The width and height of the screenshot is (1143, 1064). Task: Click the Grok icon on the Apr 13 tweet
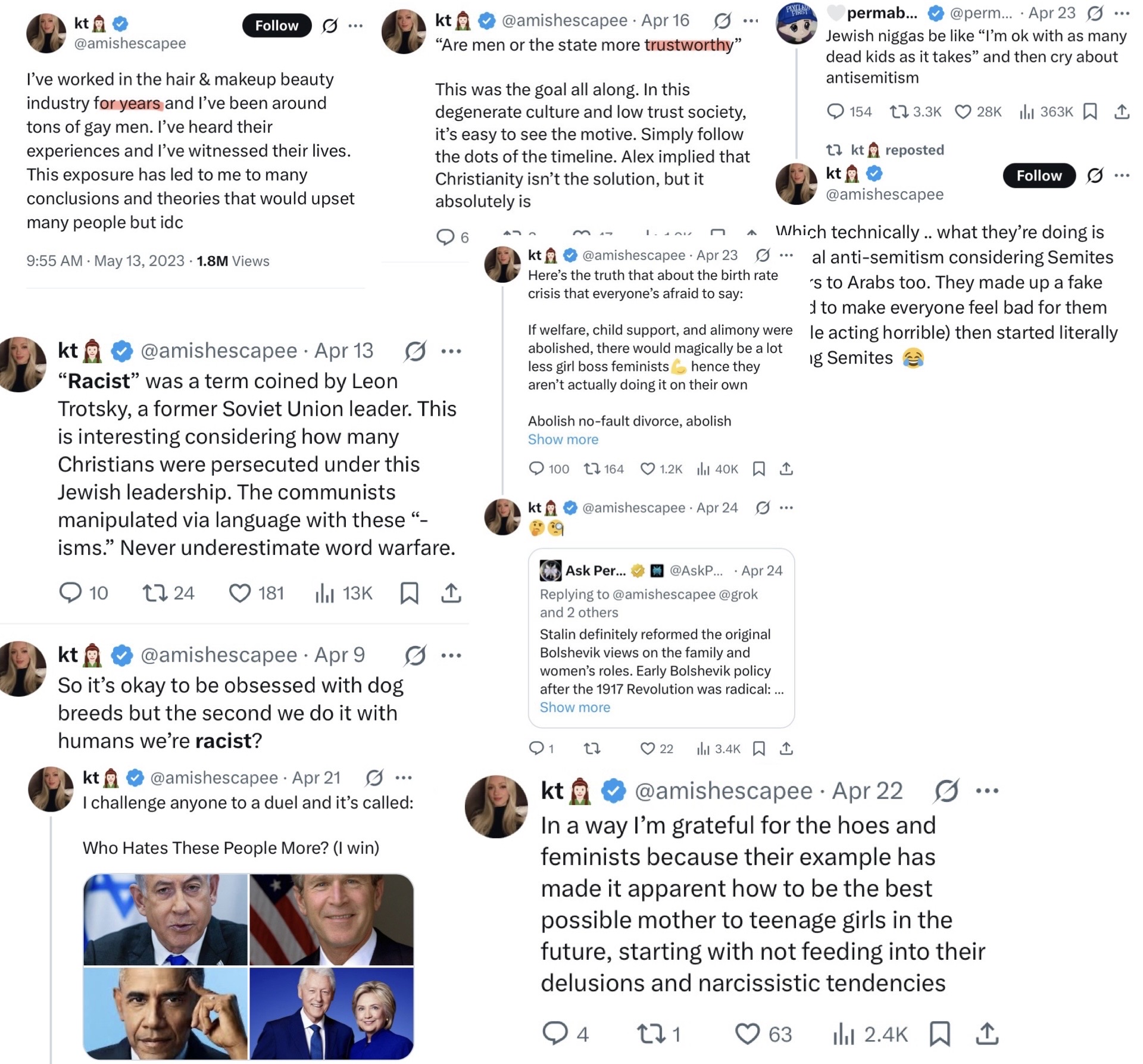coord(415,351)
